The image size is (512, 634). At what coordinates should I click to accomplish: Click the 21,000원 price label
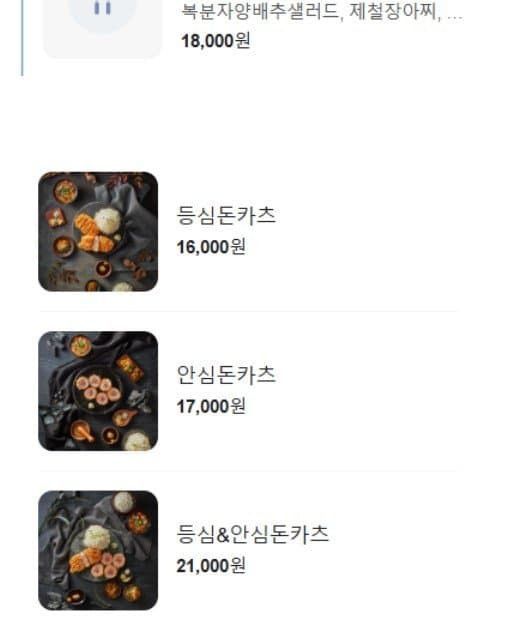click(x=211, y=565)
